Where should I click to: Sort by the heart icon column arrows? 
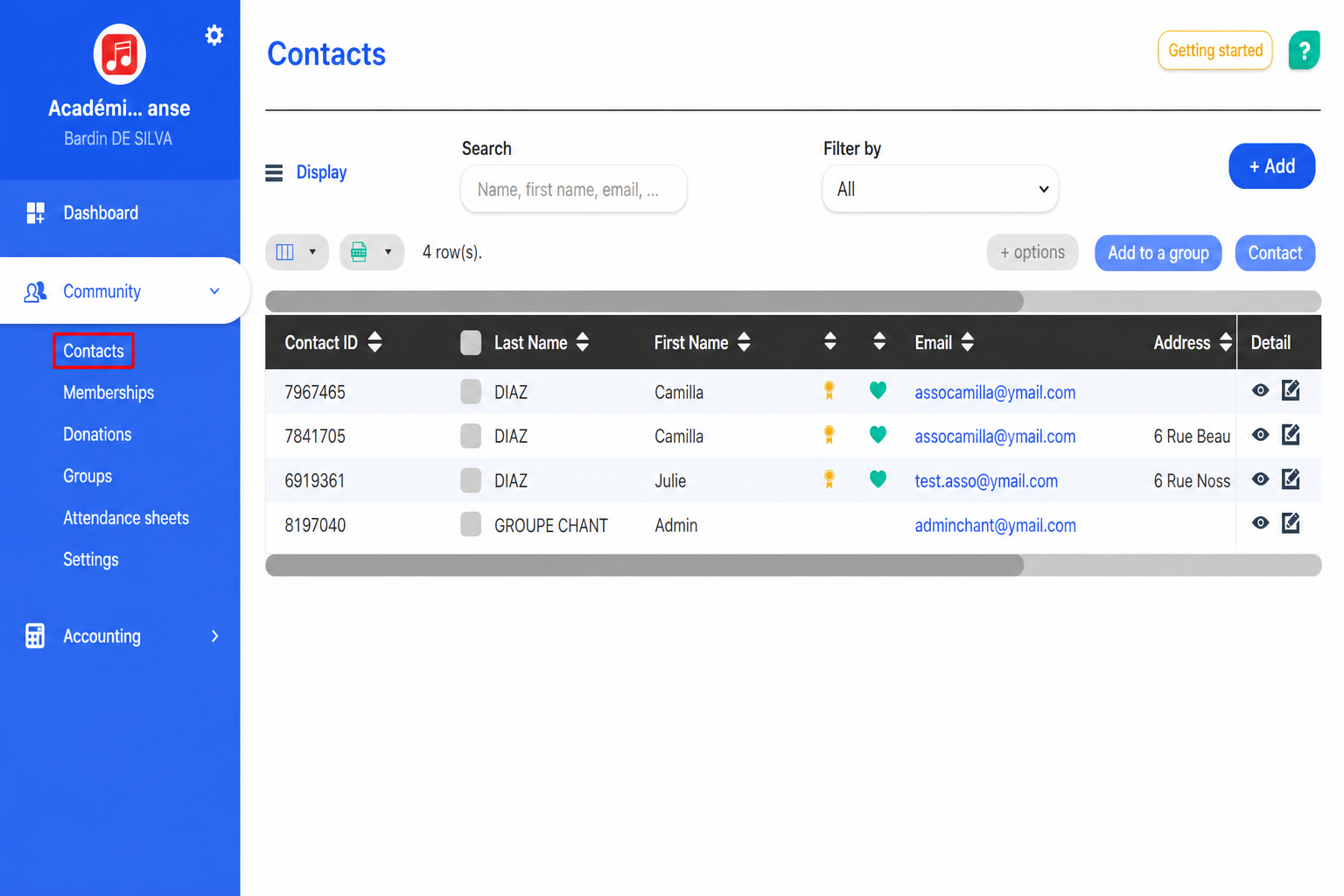pyautogui.click(x=879, y=342)
